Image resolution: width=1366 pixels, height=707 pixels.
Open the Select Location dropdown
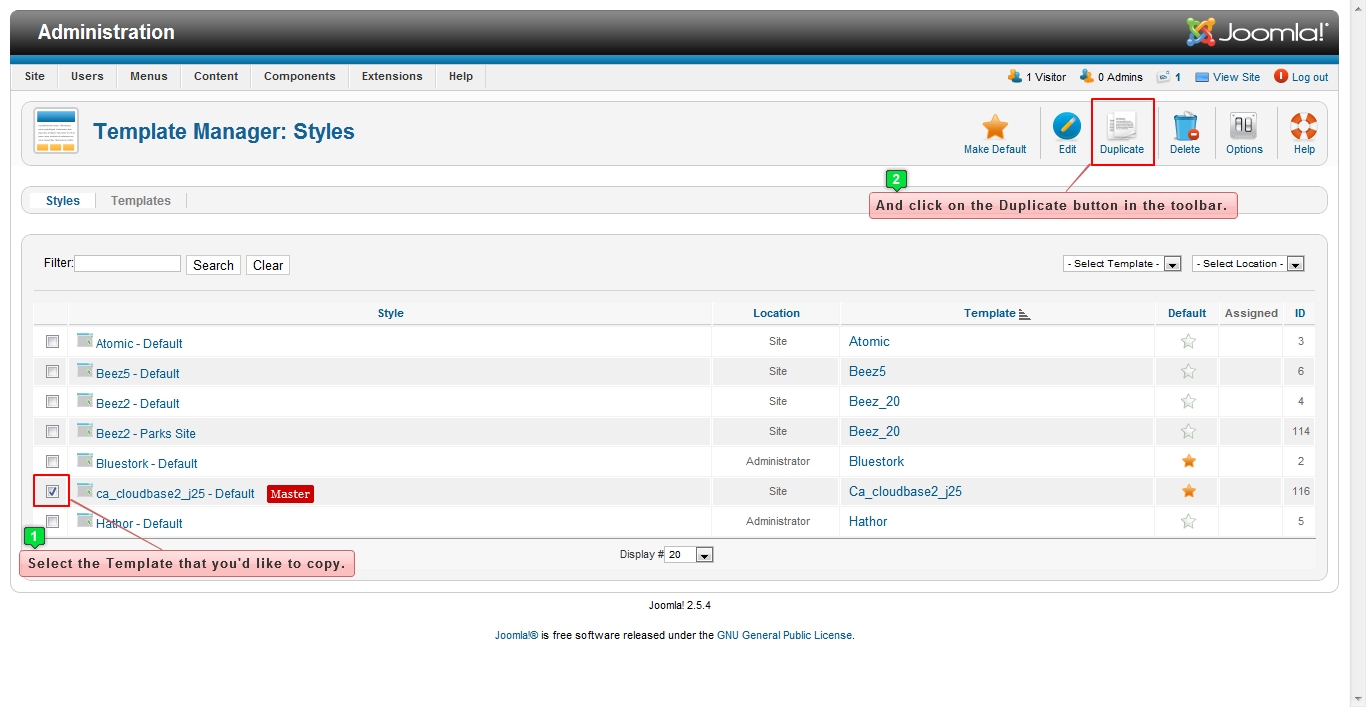point(1248,264)
